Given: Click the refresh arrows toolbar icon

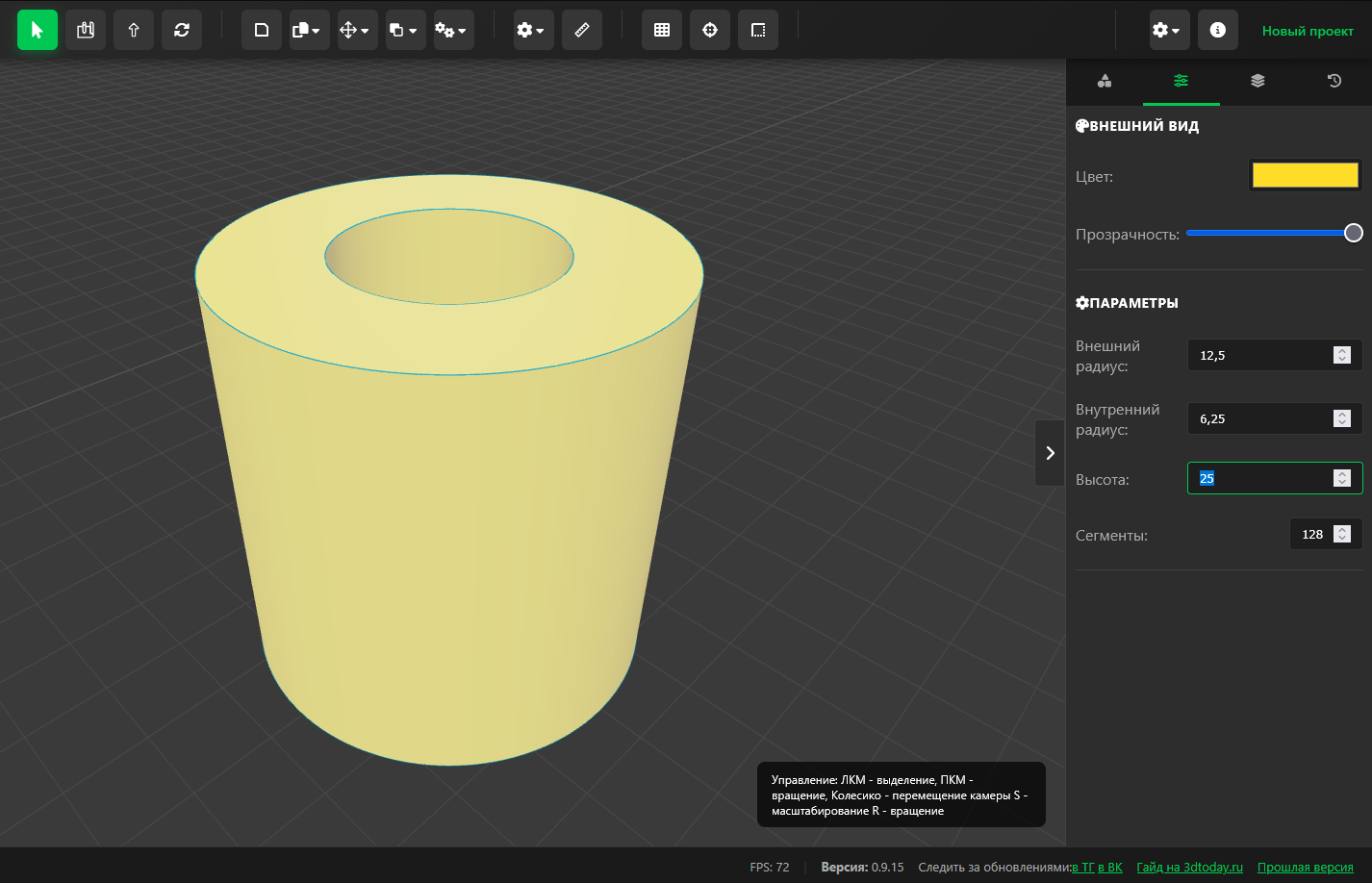Looking at the screenshot, I should tap(182, 30).
